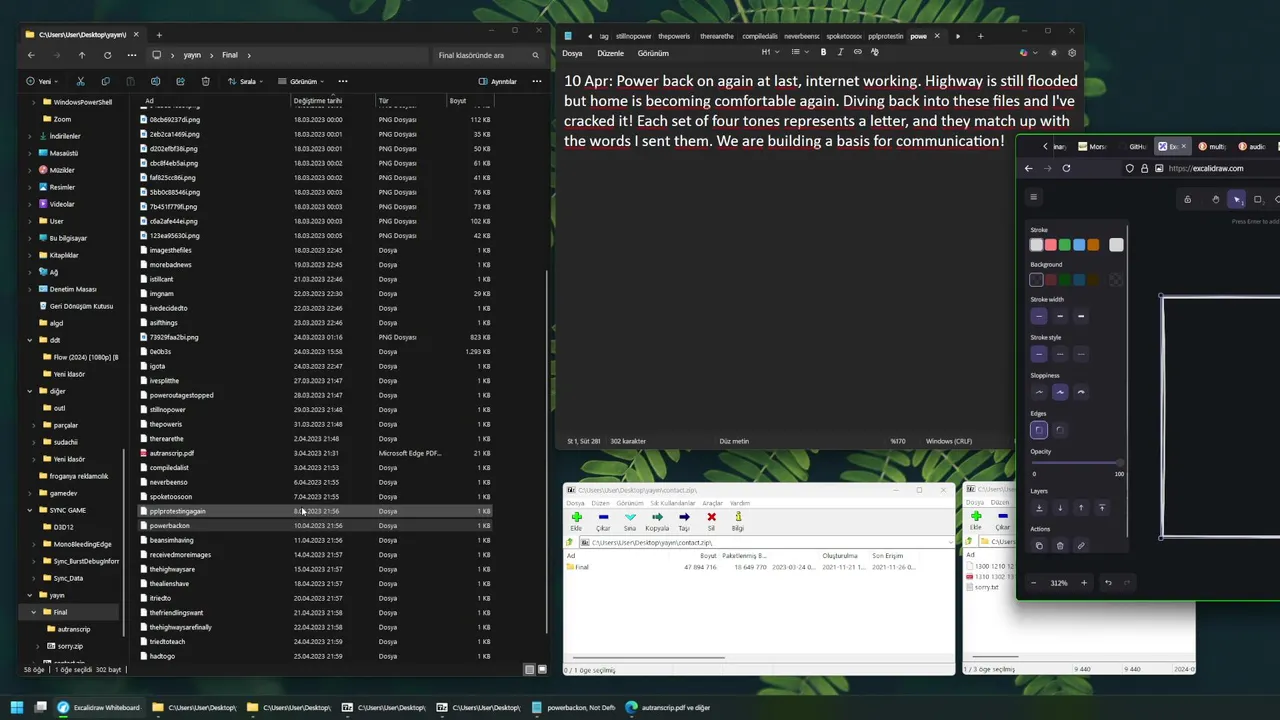
Task: Refresh the Explorer folder view
Action: coord(106,55)
